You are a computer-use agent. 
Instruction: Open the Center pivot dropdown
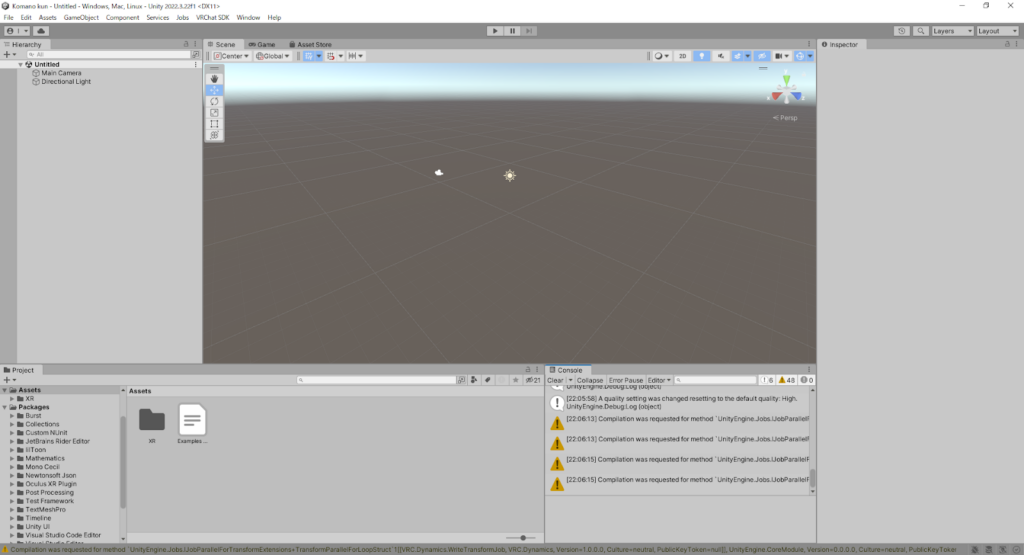[x=231, y=56]
